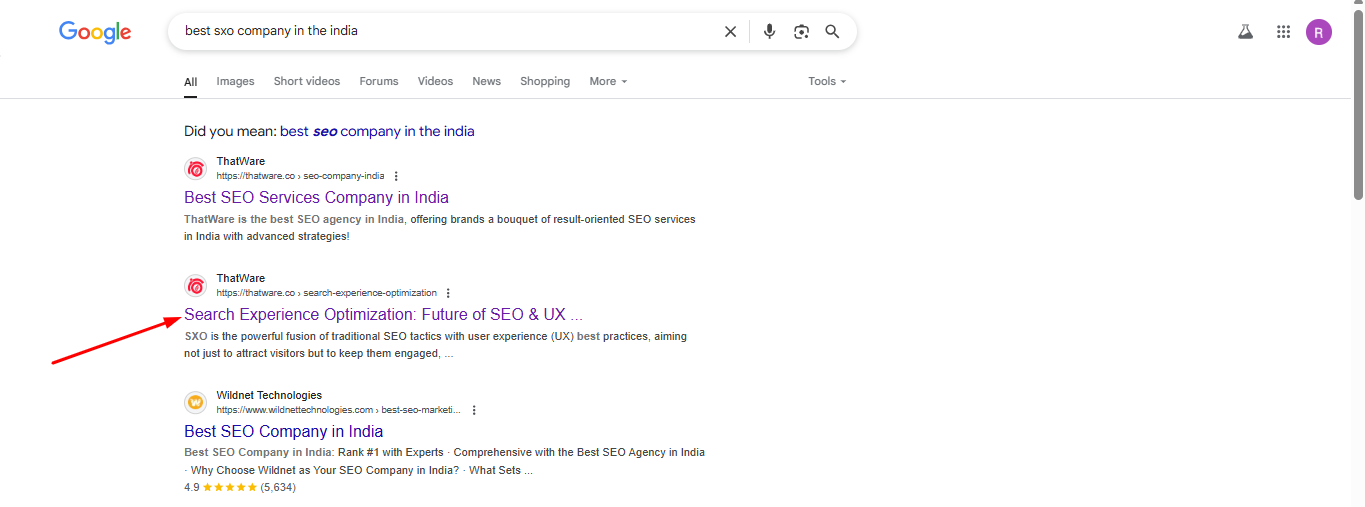Viewport: 1365px width, 507px height.
Task: Search by image with the Lens icon
Action: (801, 32)
